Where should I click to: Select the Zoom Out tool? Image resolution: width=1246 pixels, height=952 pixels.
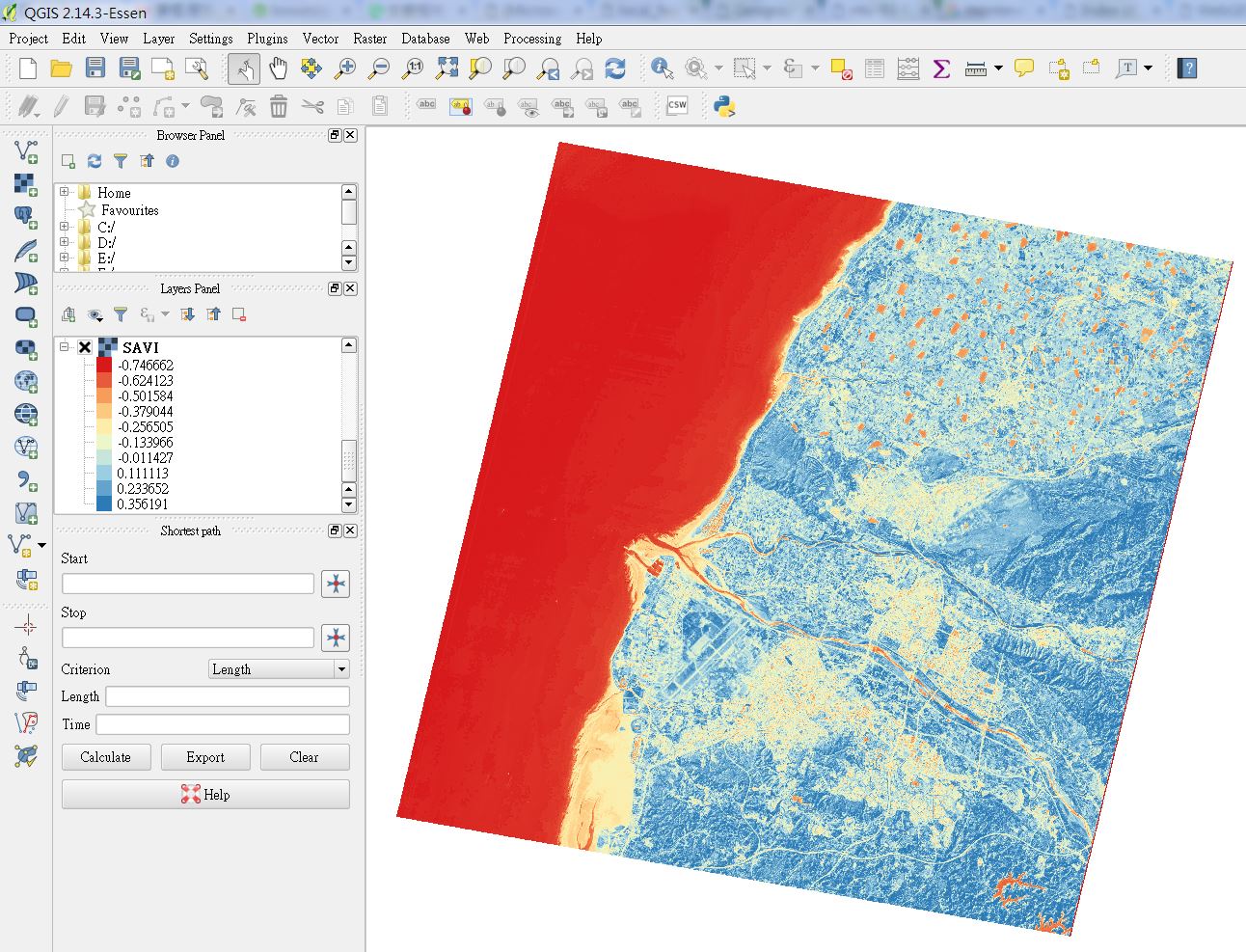point(379,68)
